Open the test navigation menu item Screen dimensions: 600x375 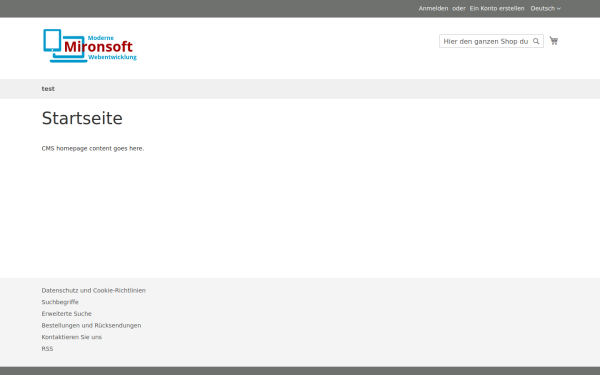click(x=48, y=89)
